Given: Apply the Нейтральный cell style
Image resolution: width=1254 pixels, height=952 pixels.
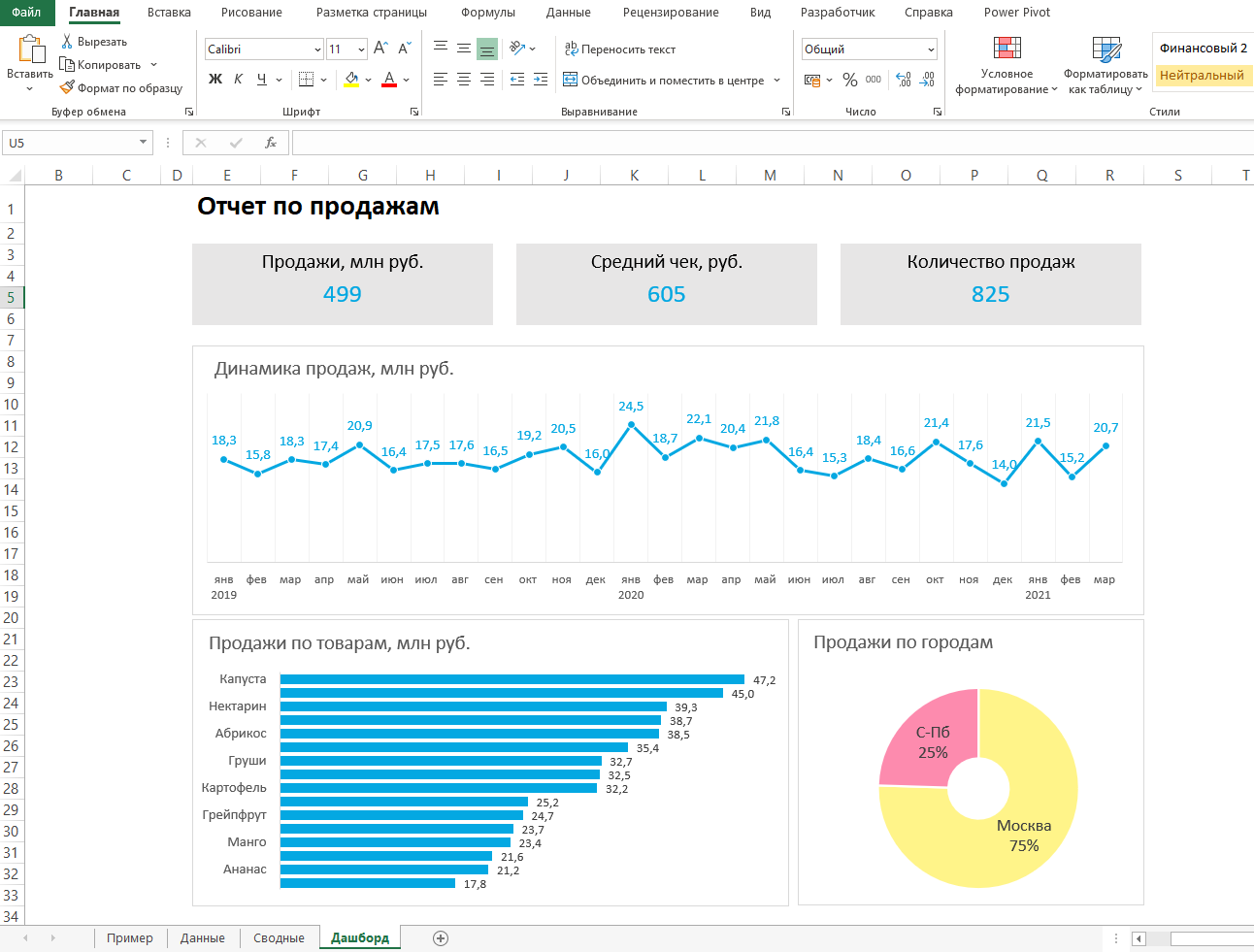Looking at the screenshot, I should [x=1201, y=75].
